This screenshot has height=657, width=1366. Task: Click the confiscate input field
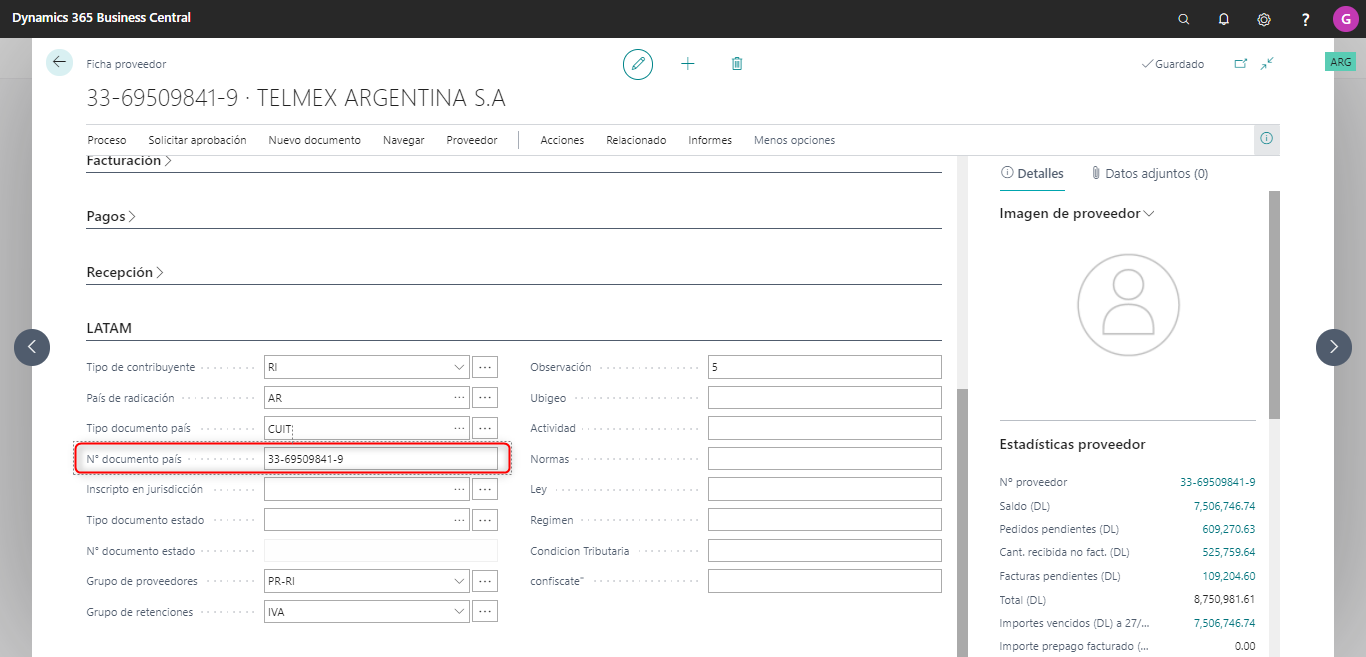[x=824, y=581]
